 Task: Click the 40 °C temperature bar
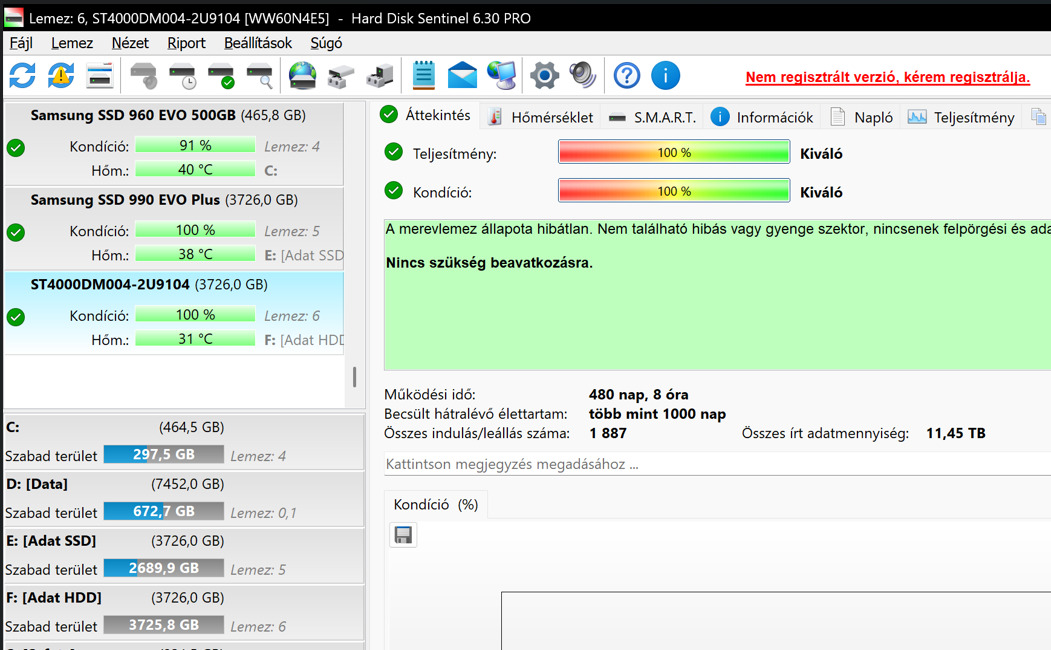point(195,170)
